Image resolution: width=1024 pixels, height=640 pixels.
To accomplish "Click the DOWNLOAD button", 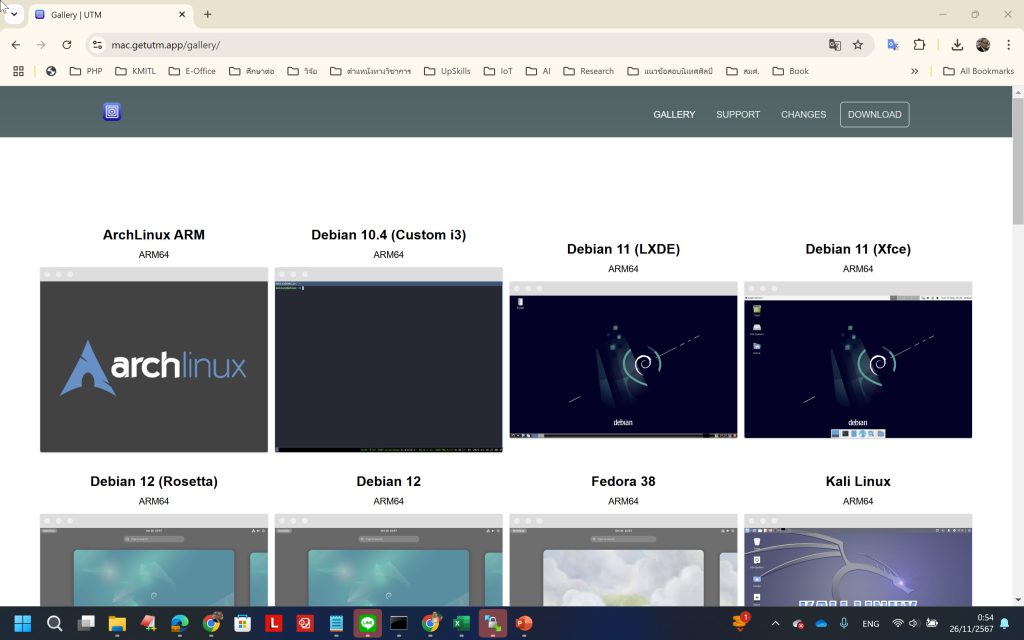I will coord(874,114).
